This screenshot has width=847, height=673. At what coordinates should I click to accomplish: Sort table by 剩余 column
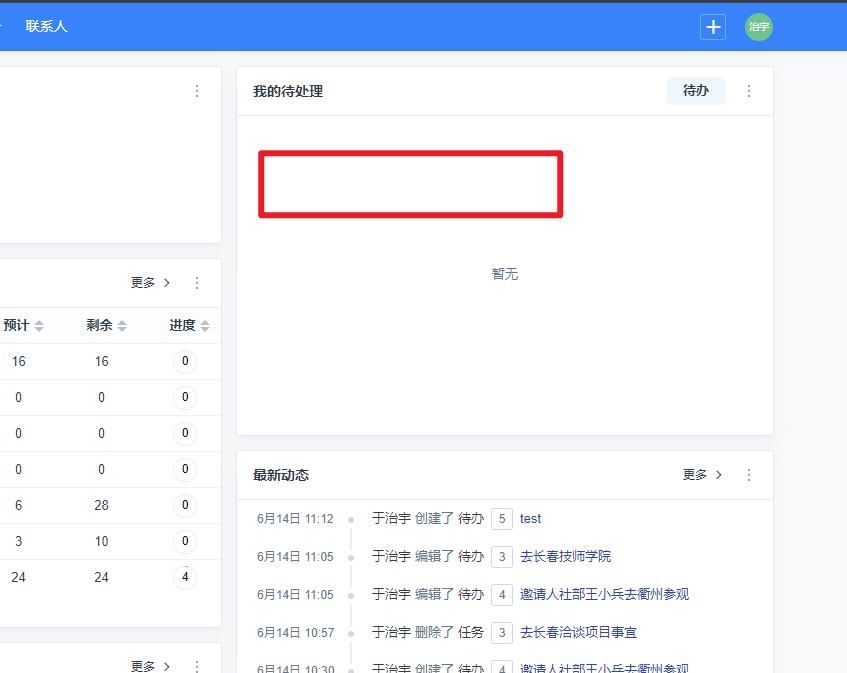[x=106, y=325]
